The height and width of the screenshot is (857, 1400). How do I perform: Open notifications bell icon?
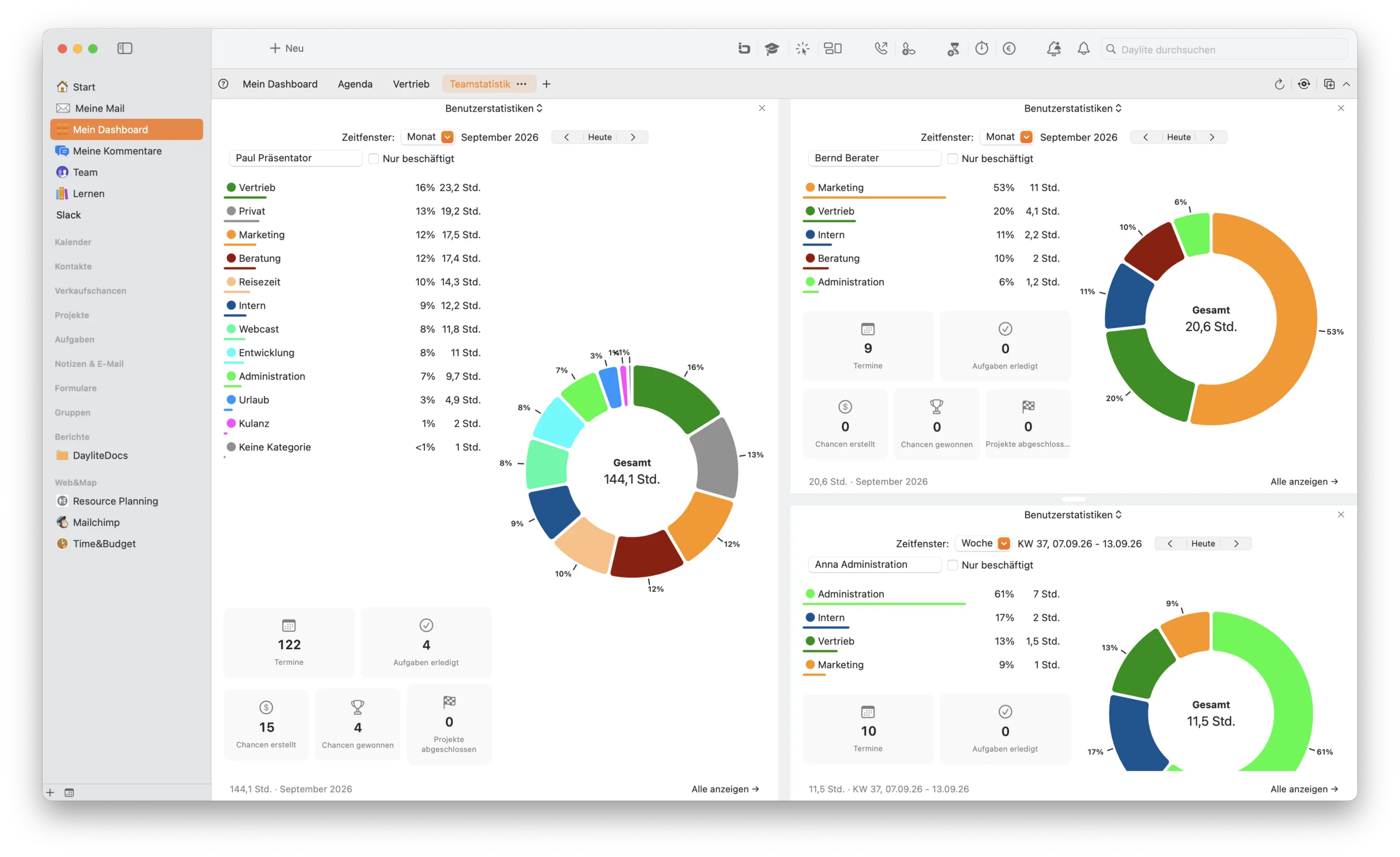pos(1083,49)
